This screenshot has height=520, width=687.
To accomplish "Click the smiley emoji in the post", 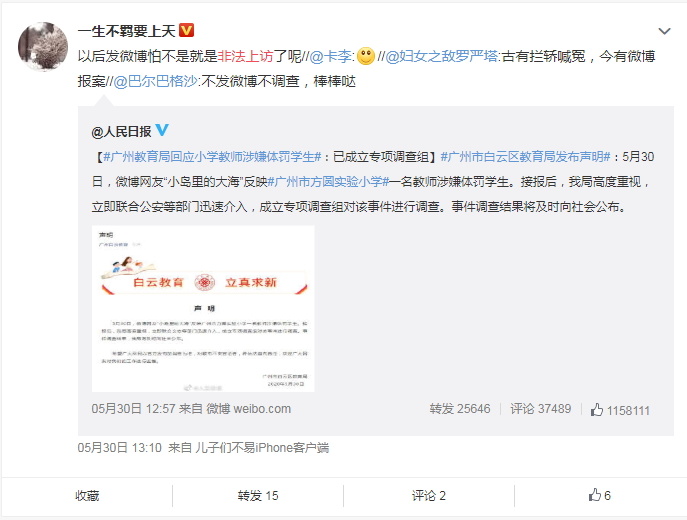I will 366,56.
